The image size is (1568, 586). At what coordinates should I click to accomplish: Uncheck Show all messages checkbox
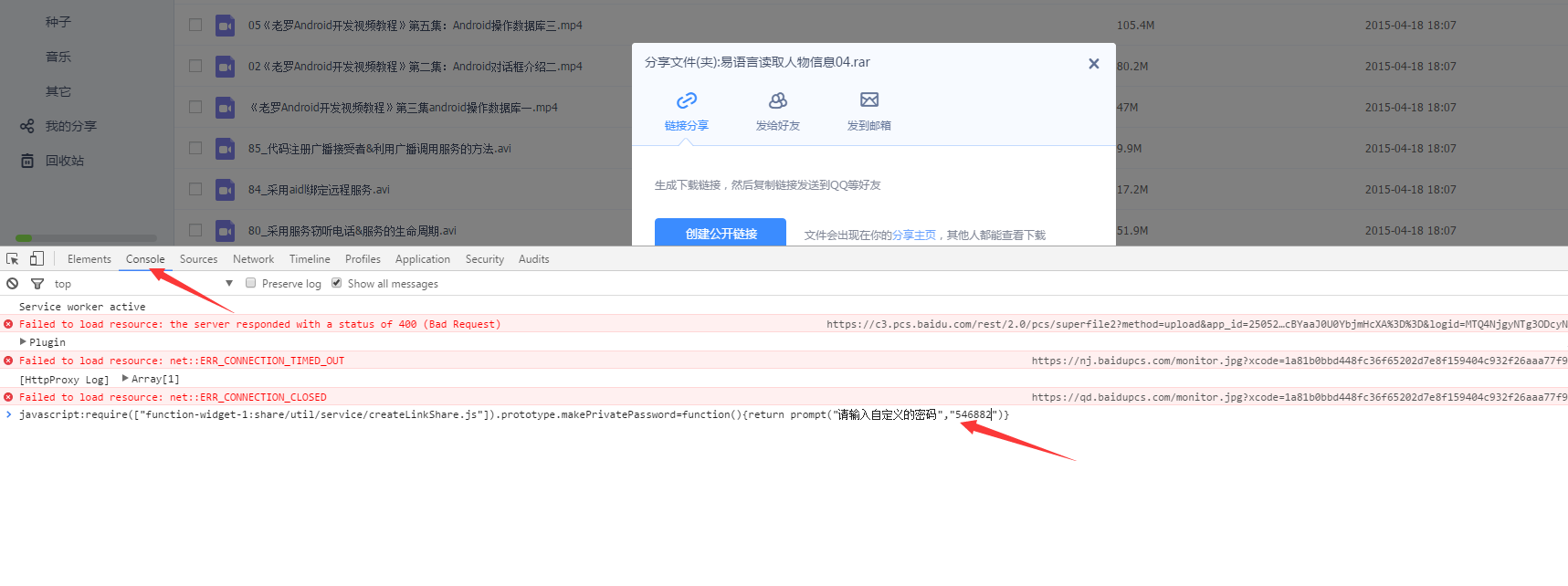click(337, 284)
